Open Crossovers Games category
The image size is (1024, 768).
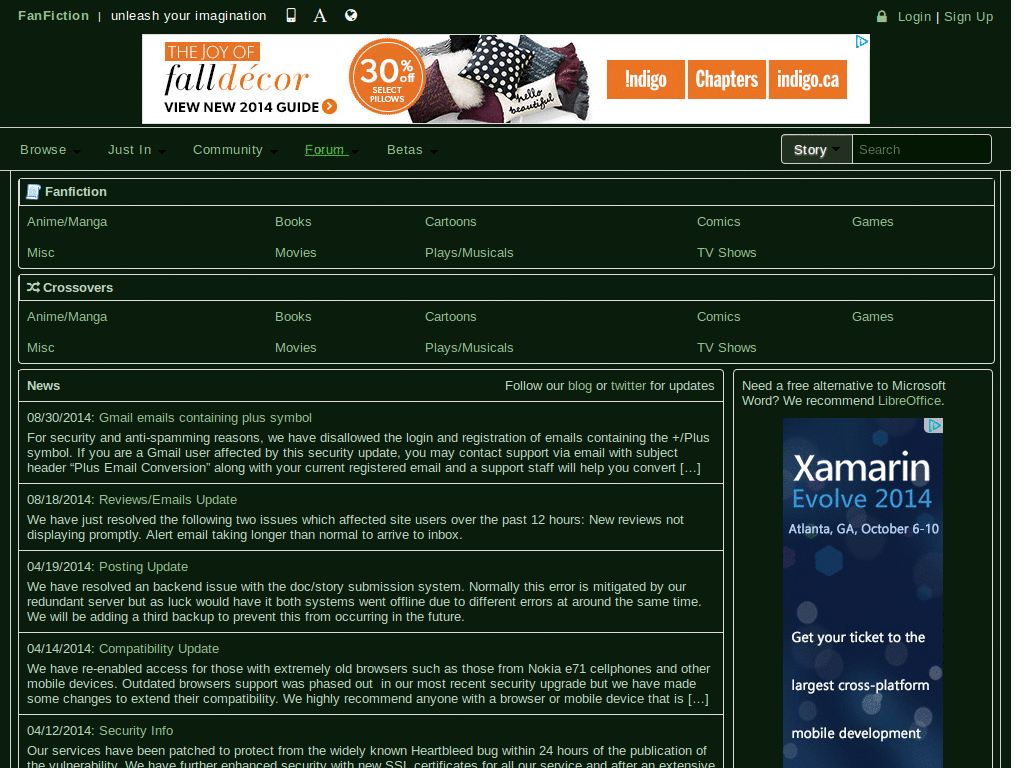pyautogui.click(x=872, y=317)
